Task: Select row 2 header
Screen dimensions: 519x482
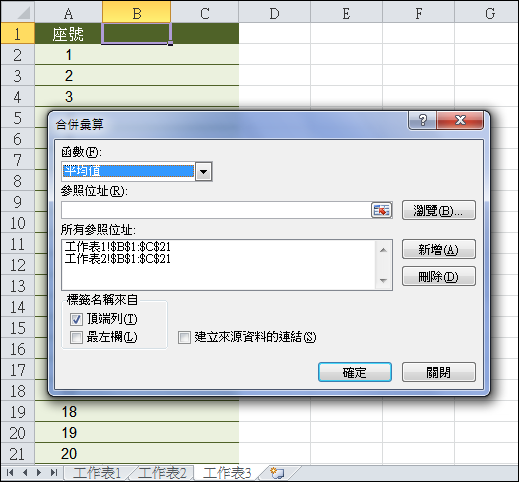Action: 18,54
